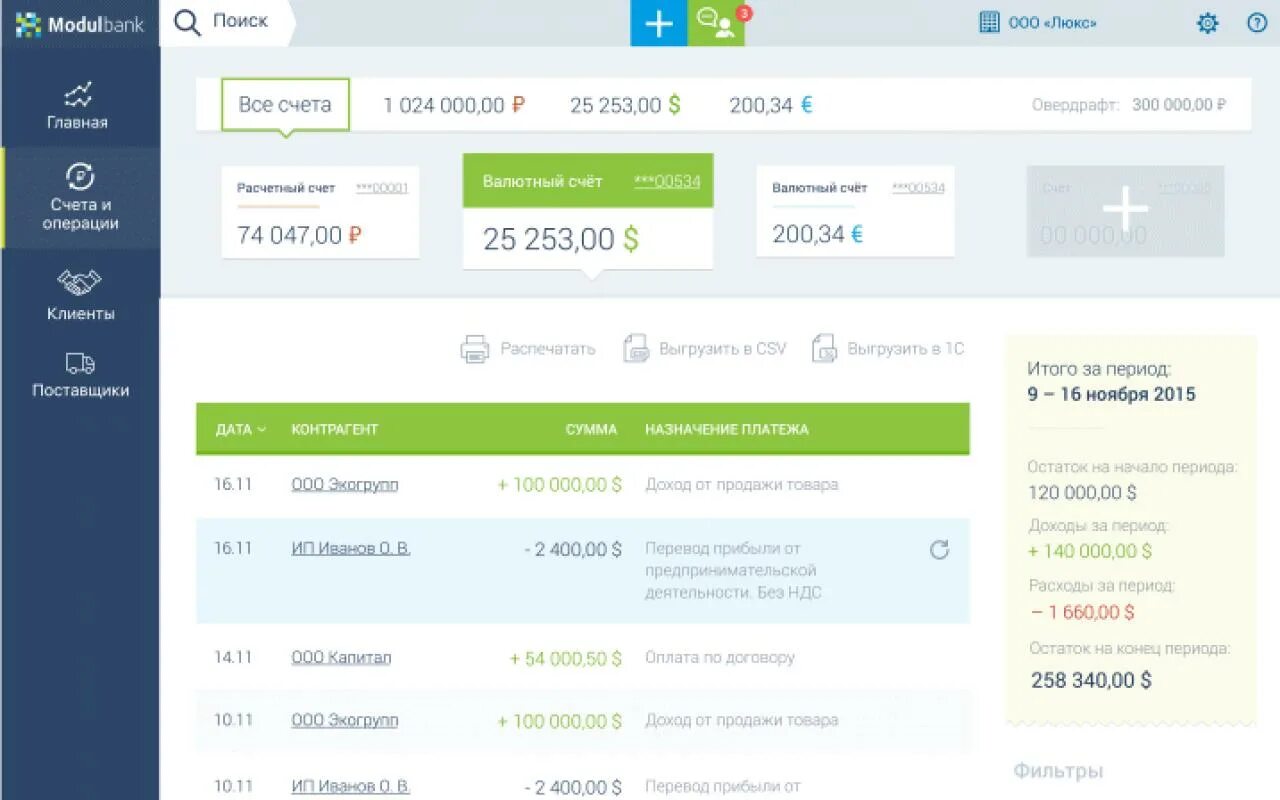Click the Modulbank logo
The height and width of the screenshot is (800, 1280).
click(x=80, y=24)
